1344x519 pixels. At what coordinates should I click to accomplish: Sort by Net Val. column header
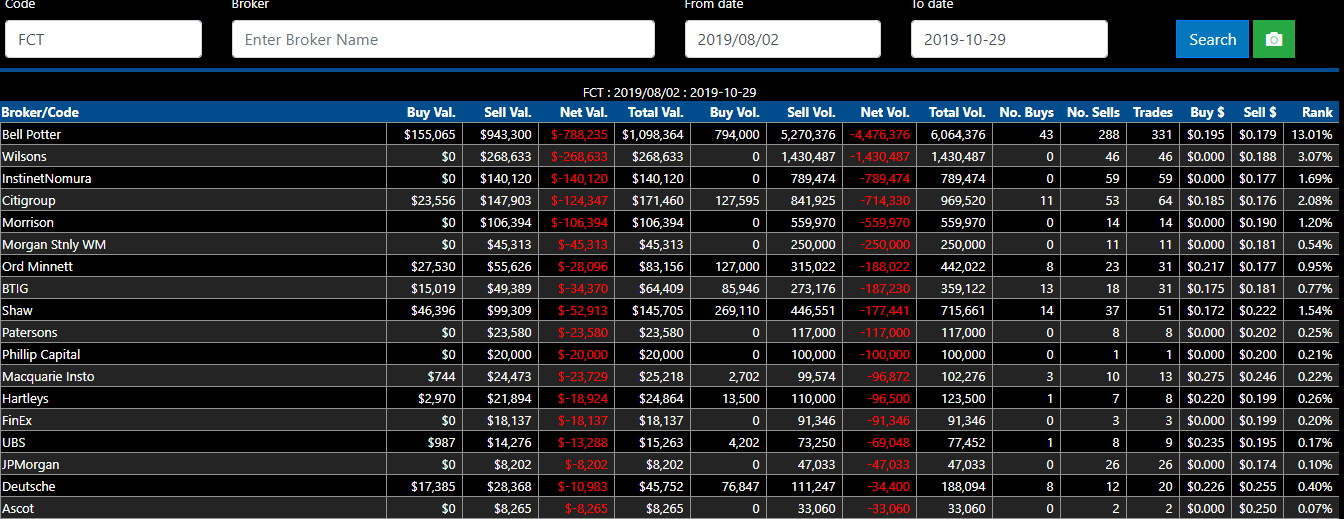coord(584,112)
